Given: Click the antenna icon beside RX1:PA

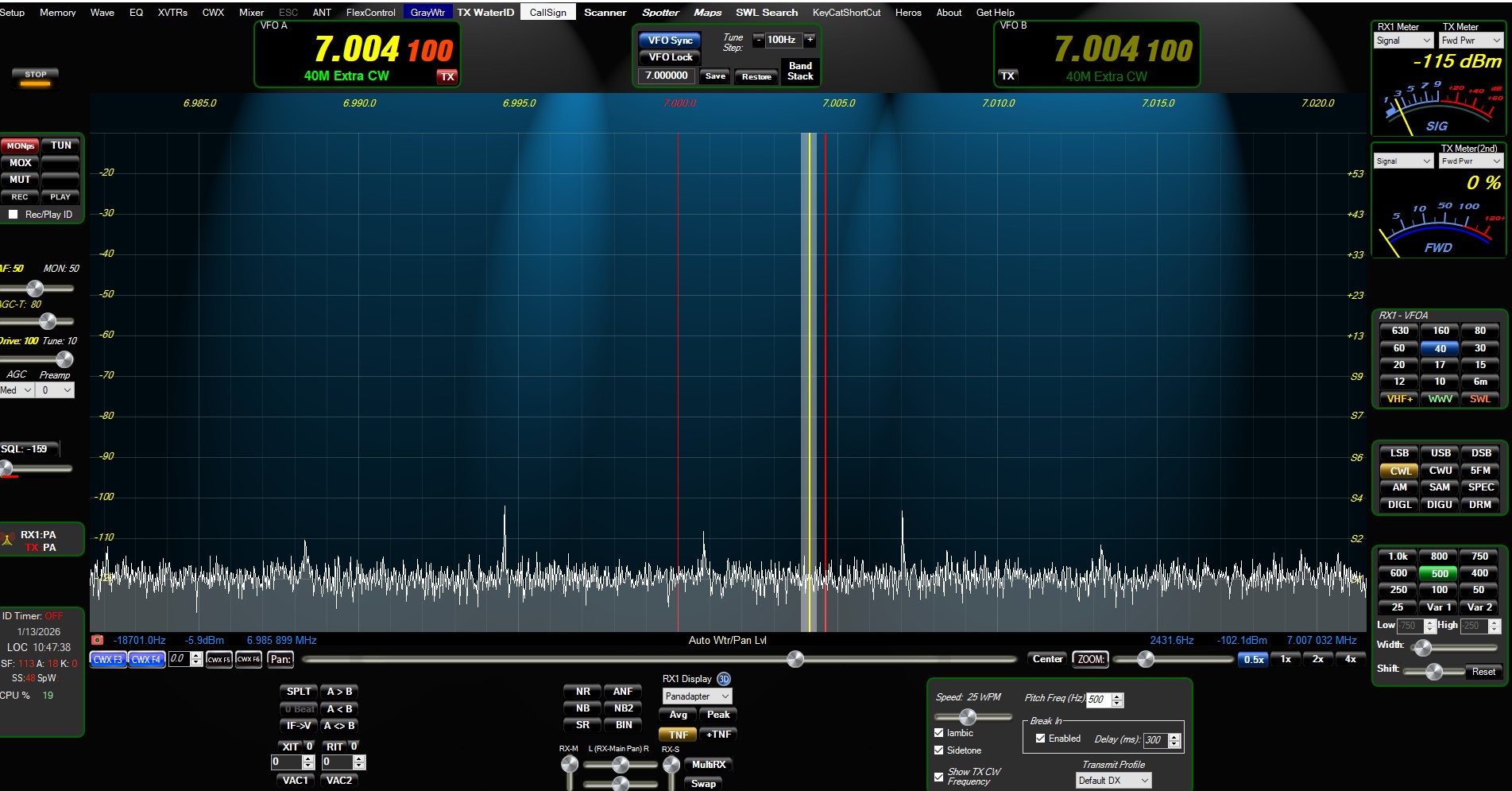Looking at the screenshot, I should tap(8, 541).
